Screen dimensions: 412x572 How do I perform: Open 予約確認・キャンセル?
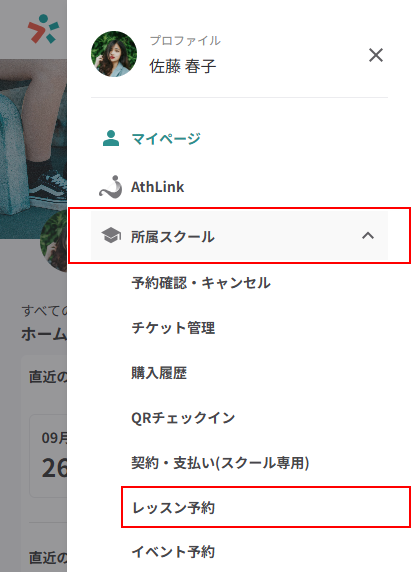coord(201,283)
